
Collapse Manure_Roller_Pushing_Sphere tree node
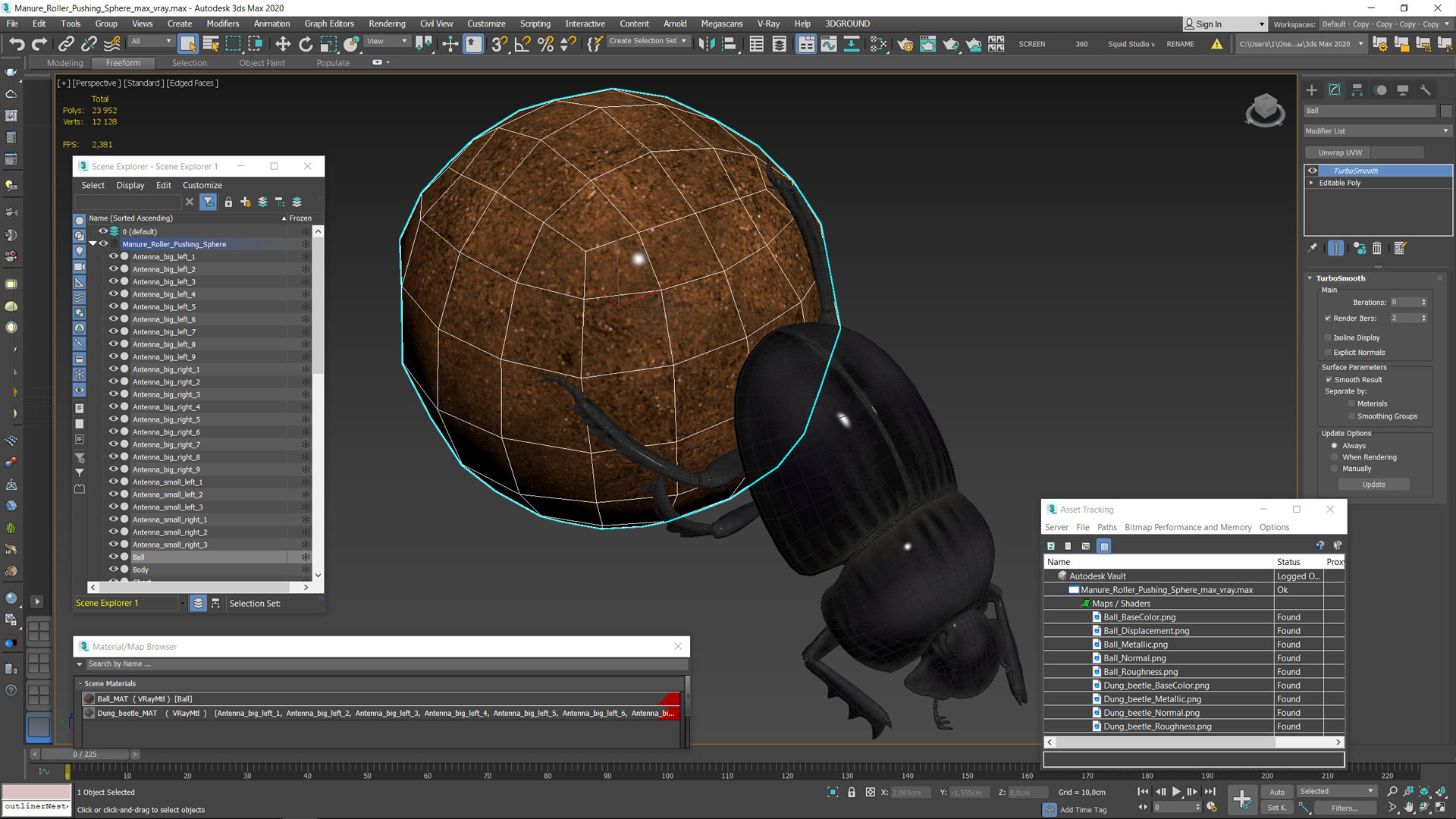[x=93, y=244]
